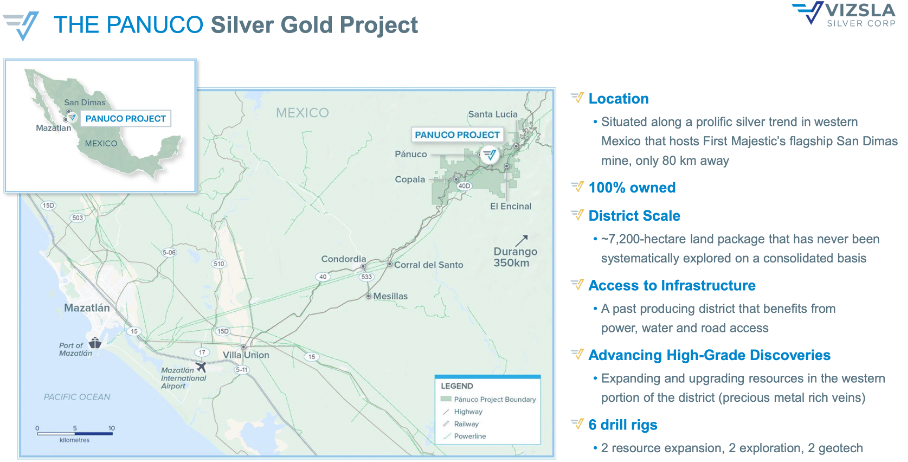Click the 40D highway shield near Copala
Viewport: 908px width, 462px height.
click(x=464, y=186)
